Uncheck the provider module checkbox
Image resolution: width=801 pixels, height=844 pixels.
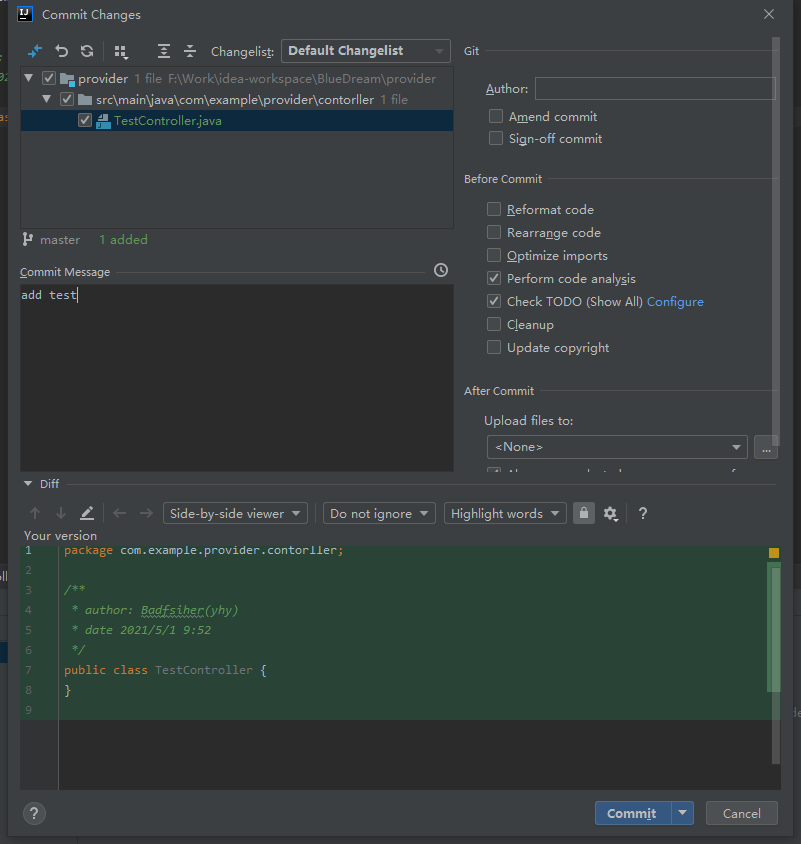[48, 79]
